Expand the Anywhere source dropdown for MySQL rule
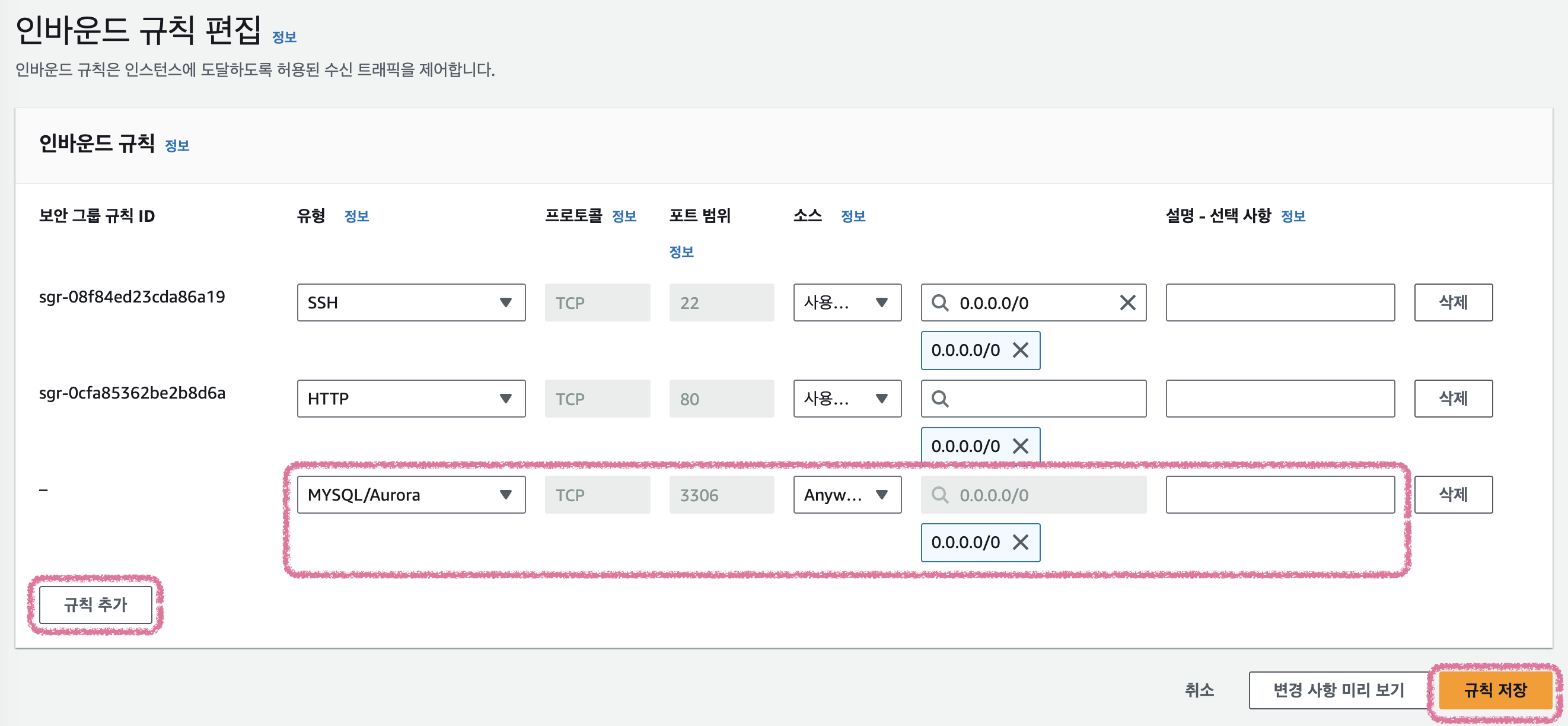 click(847, 495)
